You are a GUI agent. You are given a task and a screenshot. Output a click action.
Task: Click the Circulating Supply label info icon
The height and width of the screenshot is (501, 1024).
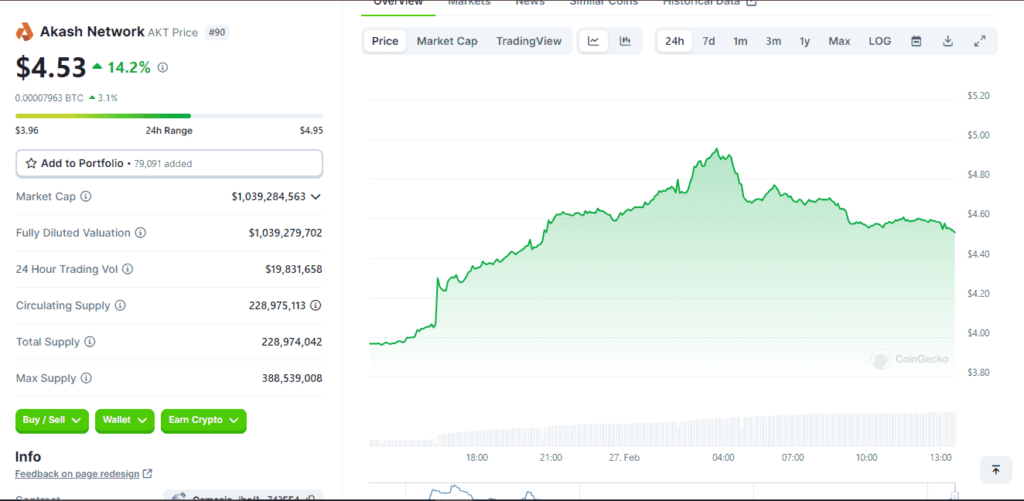[121, 306]
